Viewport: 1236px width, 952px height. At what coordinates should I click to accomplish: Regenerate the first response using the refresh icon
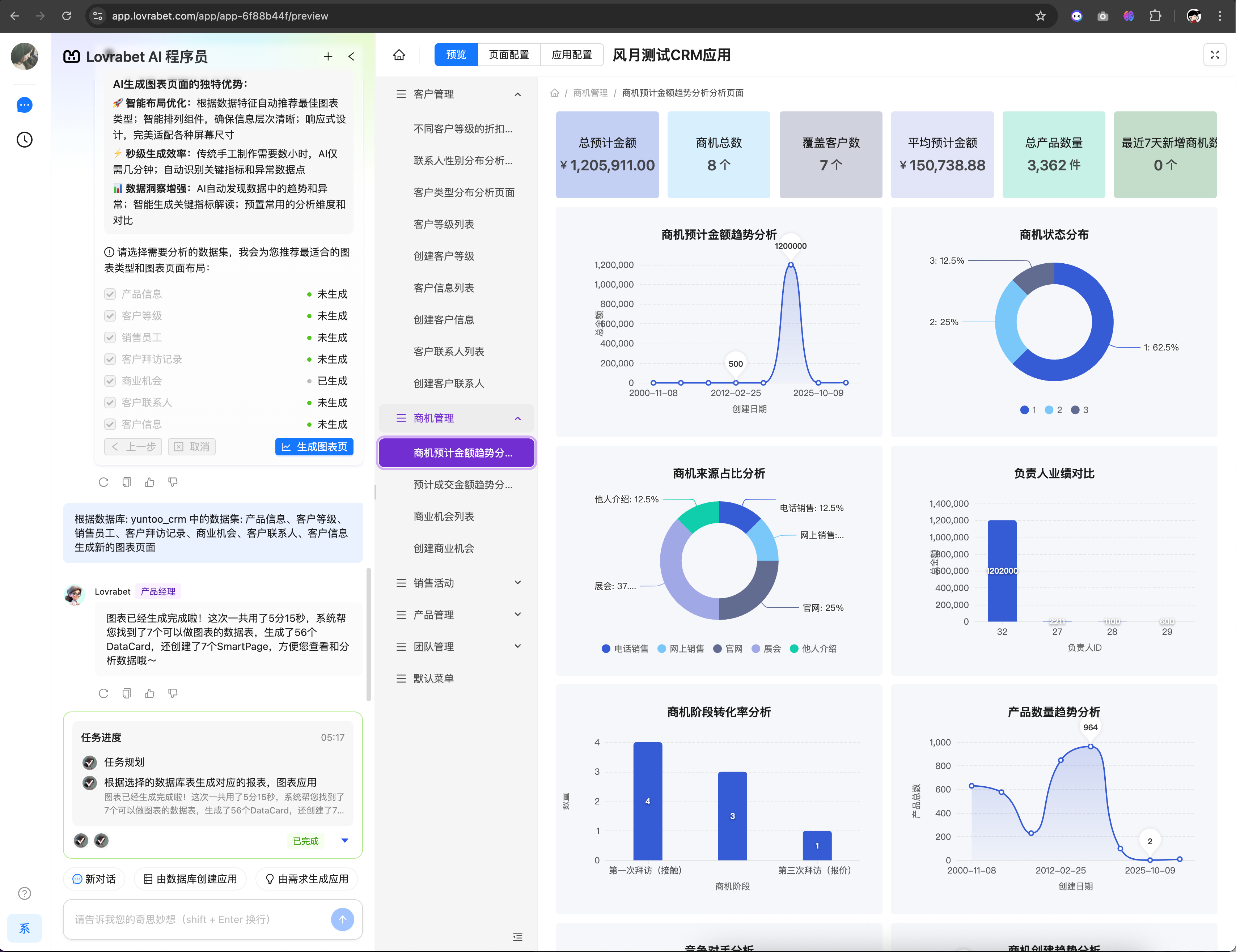[x=103, y=482]
